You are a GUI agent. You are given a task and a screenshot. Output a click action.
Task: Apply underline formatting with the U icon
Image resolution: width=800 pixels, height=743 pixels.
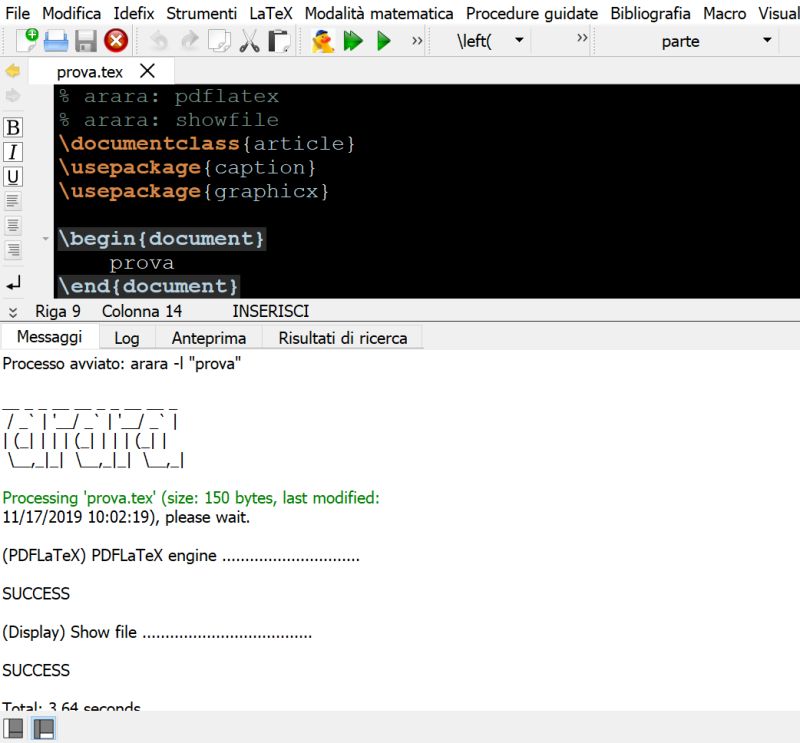13,177
